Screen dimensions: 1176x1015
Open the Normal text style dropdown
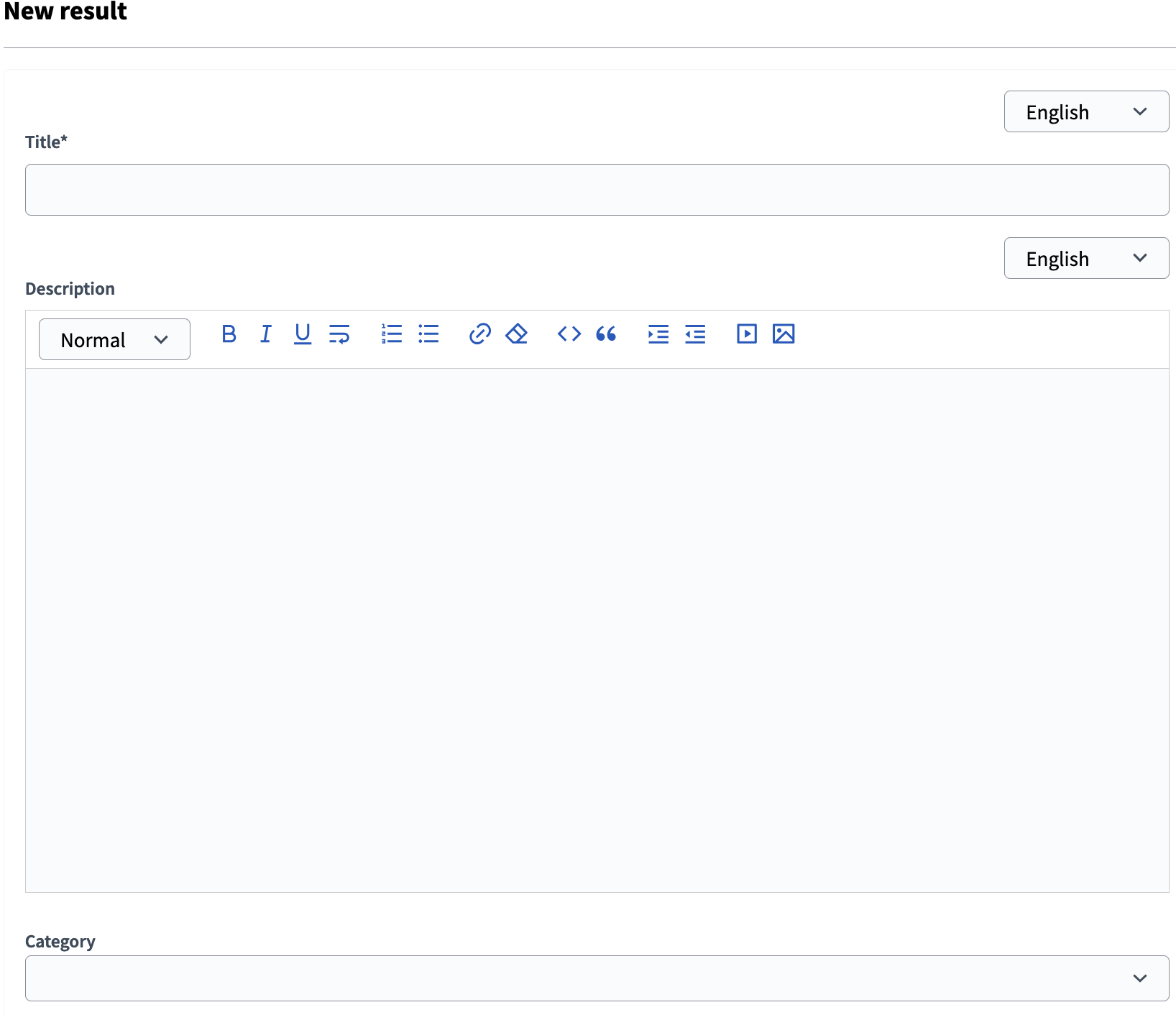pyautogui.click(x=114, y=339)
